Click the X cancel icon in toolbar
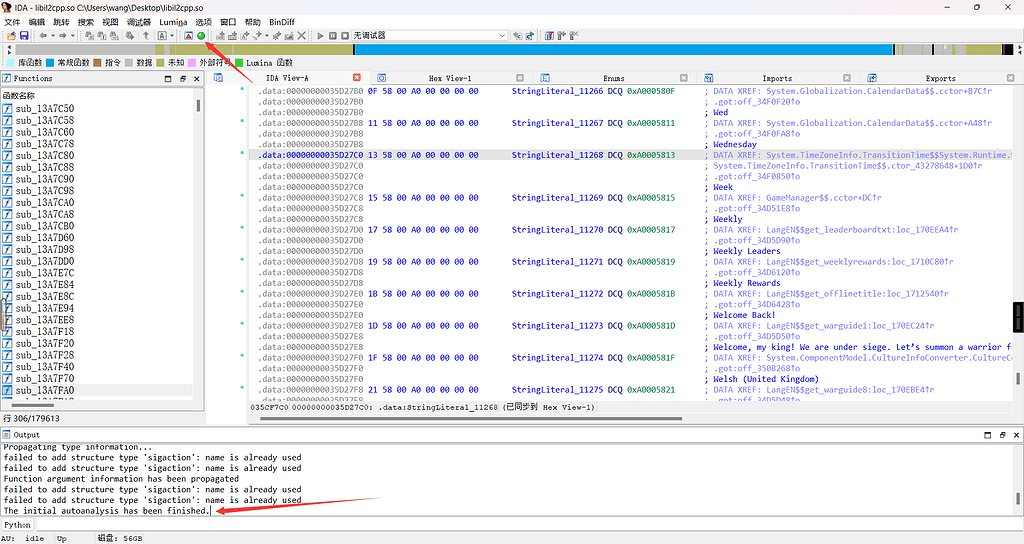The height and width of the screenshot is (544, 1024). [302, 35]
